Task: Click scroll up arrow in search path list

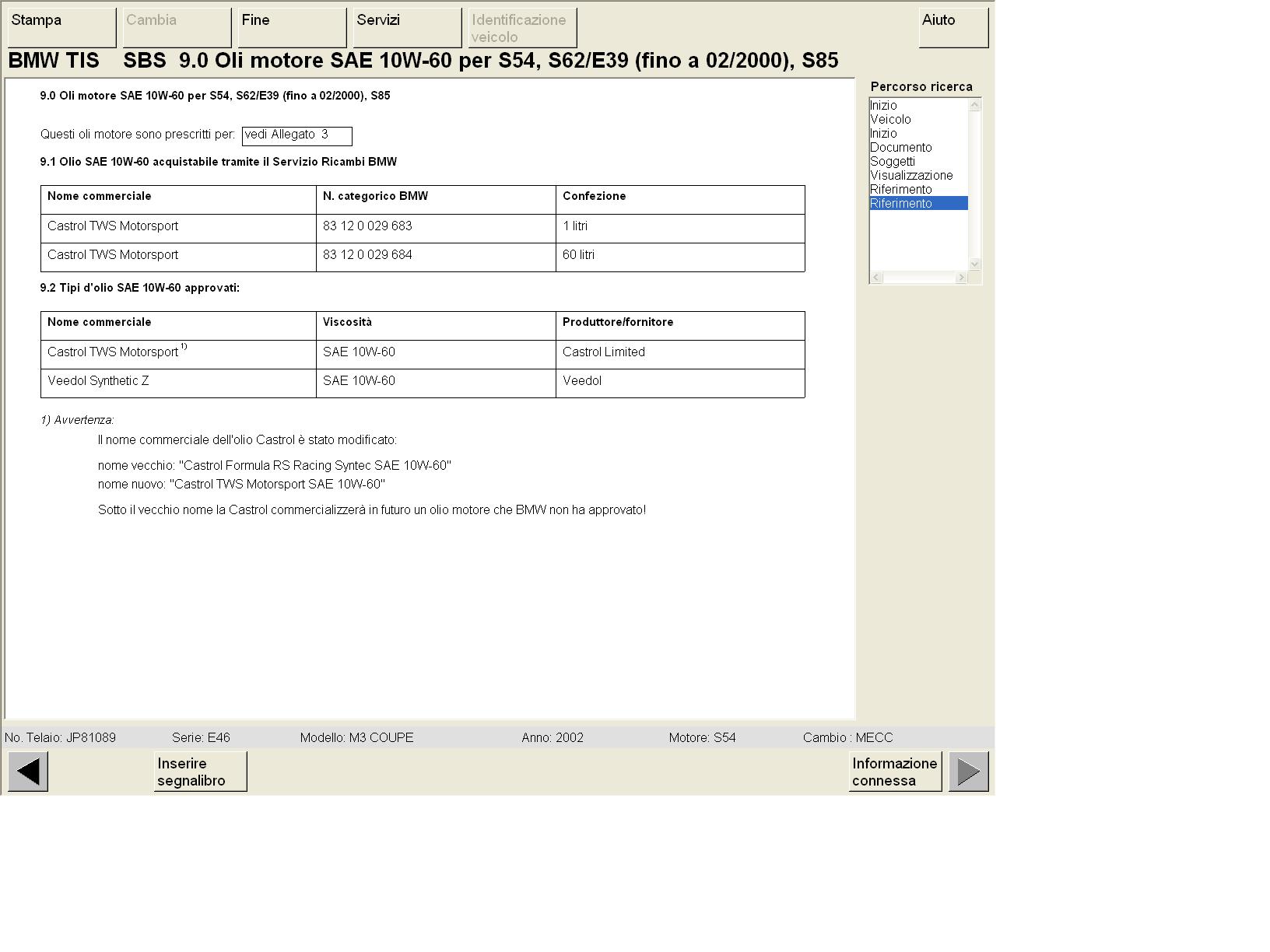Action: click(x=975, y=105)
